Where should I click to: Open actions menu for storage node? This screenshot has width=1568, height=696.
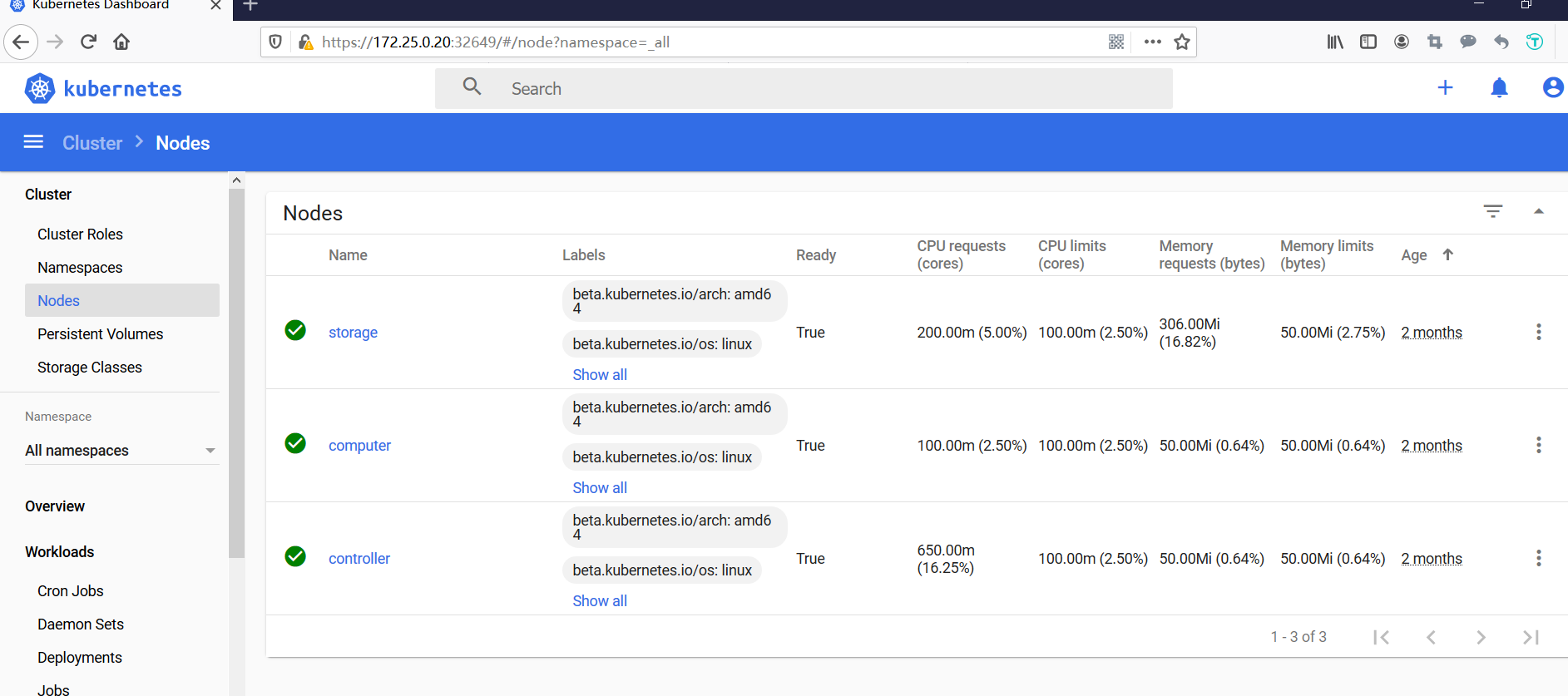(x=1539, y=332)
